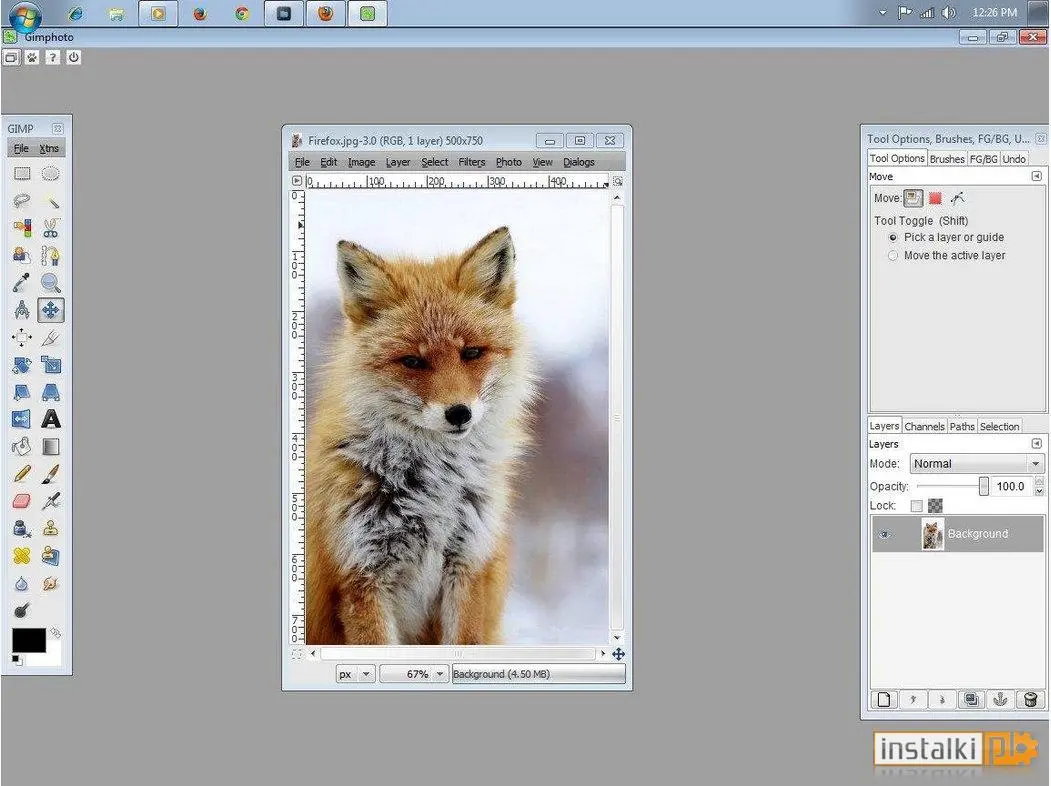
Task: Select the Ink tool
Action: [x=22, y=529]
